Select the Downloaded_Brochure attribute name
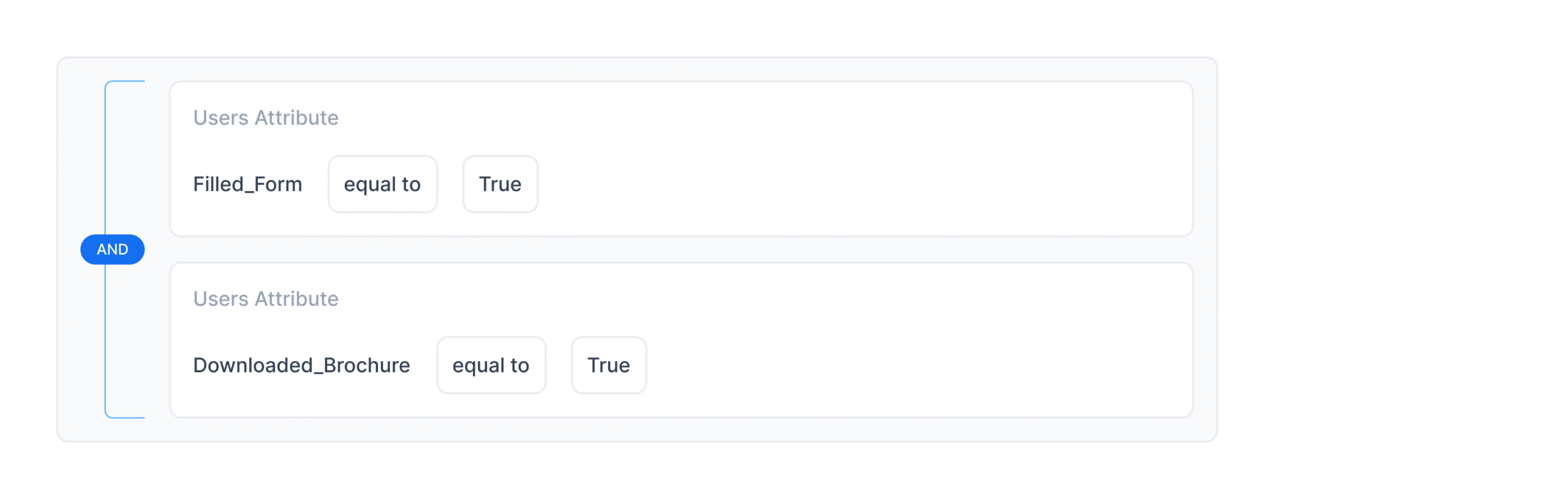Viewport: 1568px width, 499px height. pos(301,365)
